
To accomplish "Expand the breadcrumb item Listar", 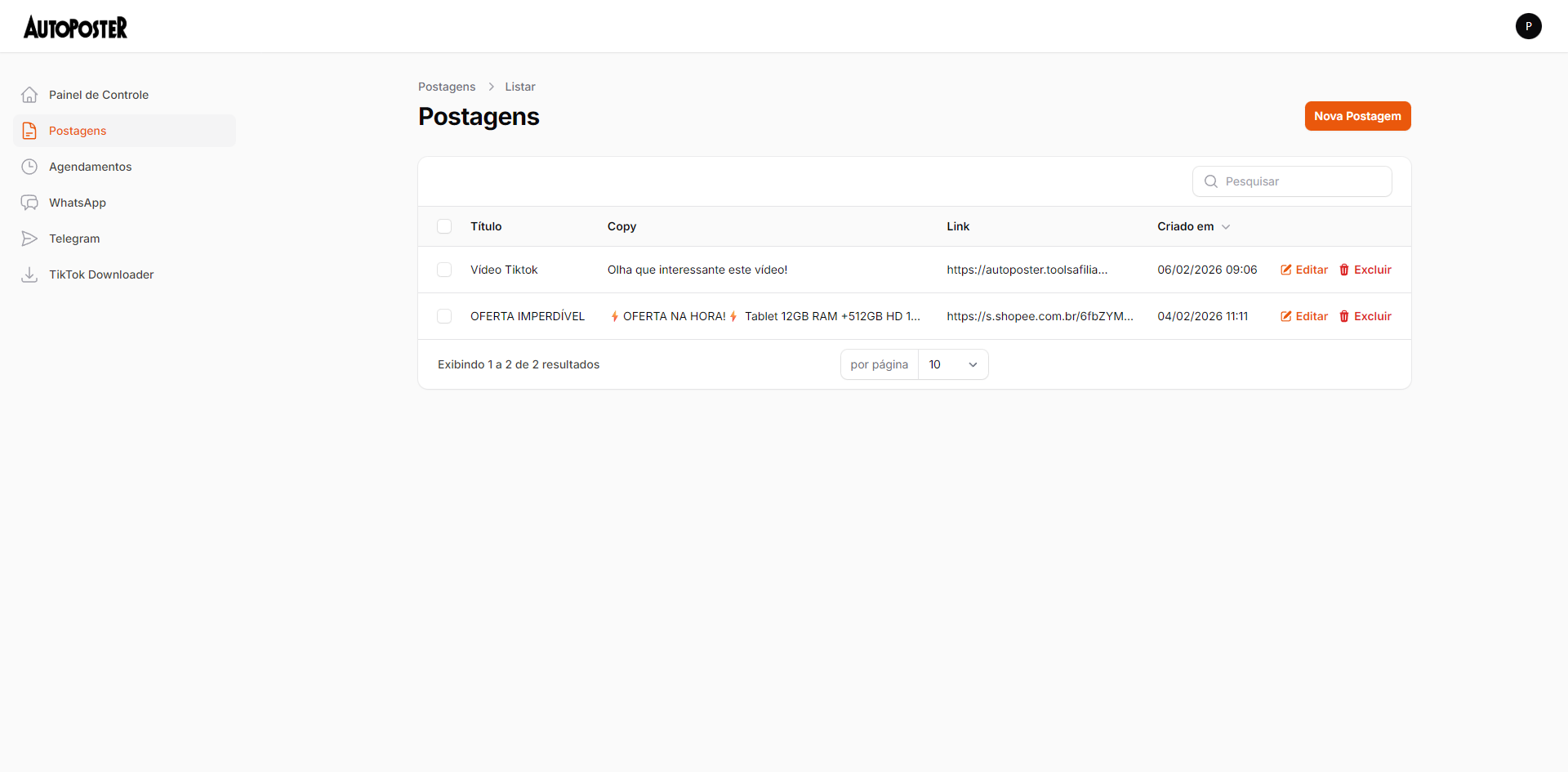I will tap(520, 86).
